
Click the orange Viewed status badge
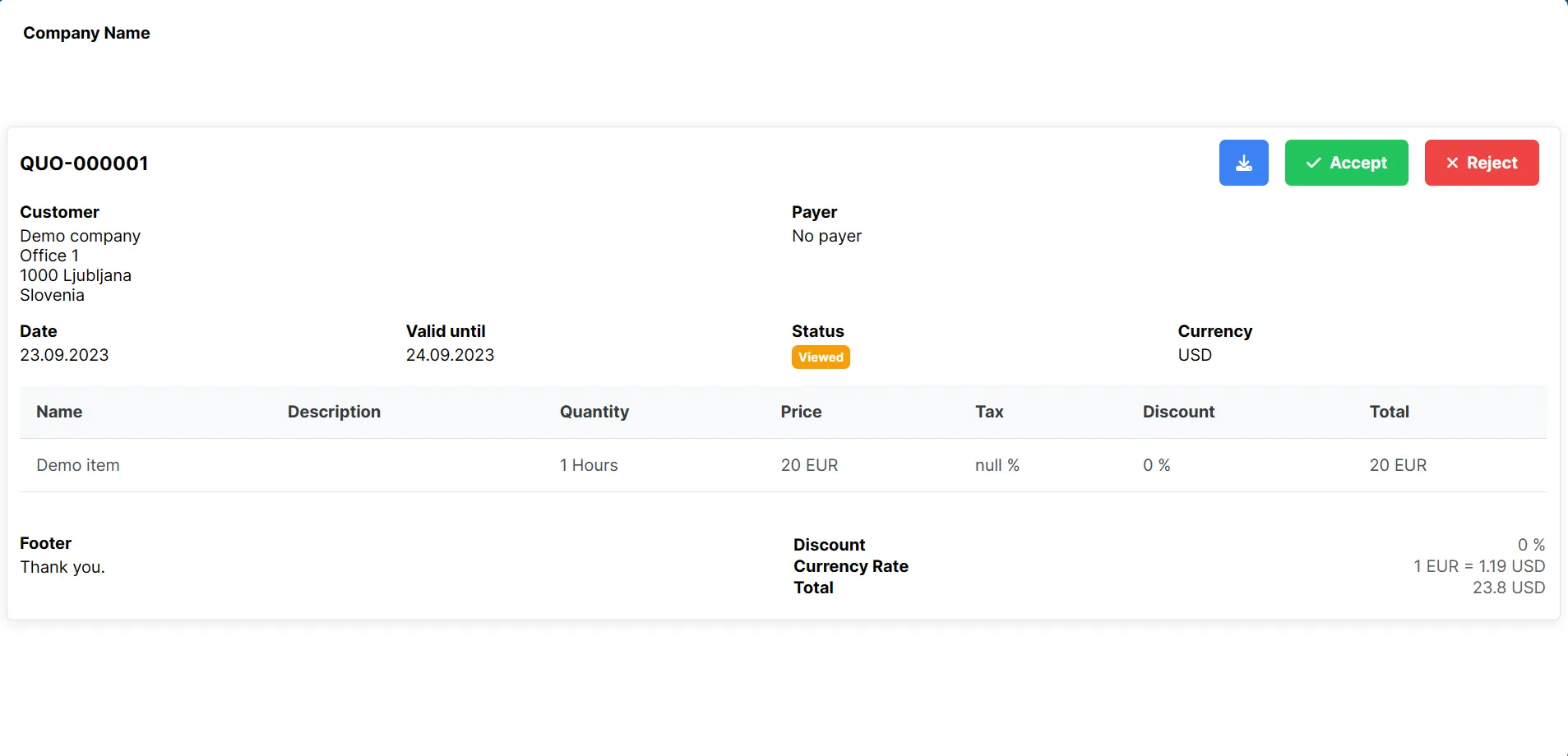coord(821,357)
